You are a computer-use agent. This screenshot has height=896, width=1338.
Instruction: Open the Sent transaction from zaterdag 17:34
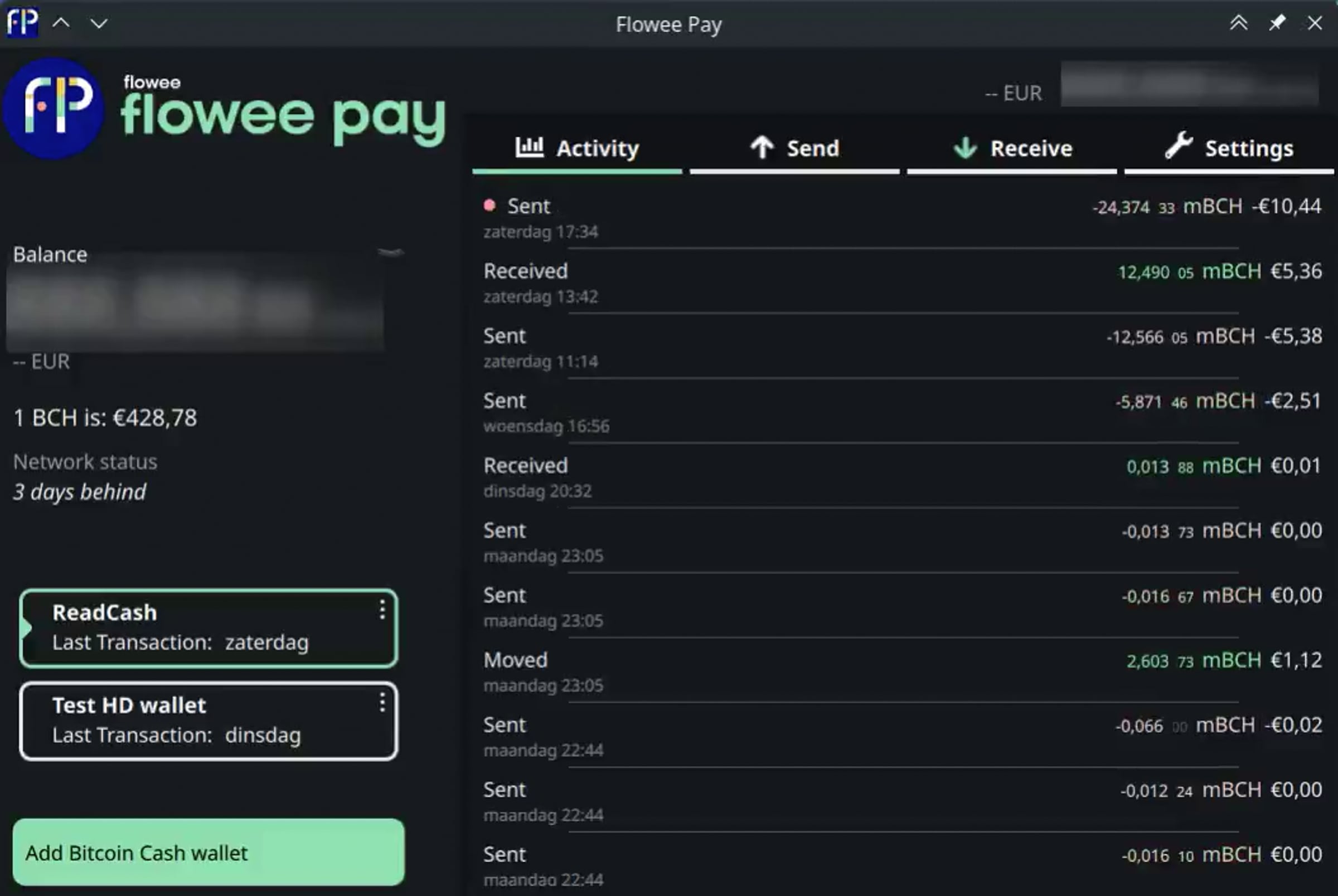point(903,218)
